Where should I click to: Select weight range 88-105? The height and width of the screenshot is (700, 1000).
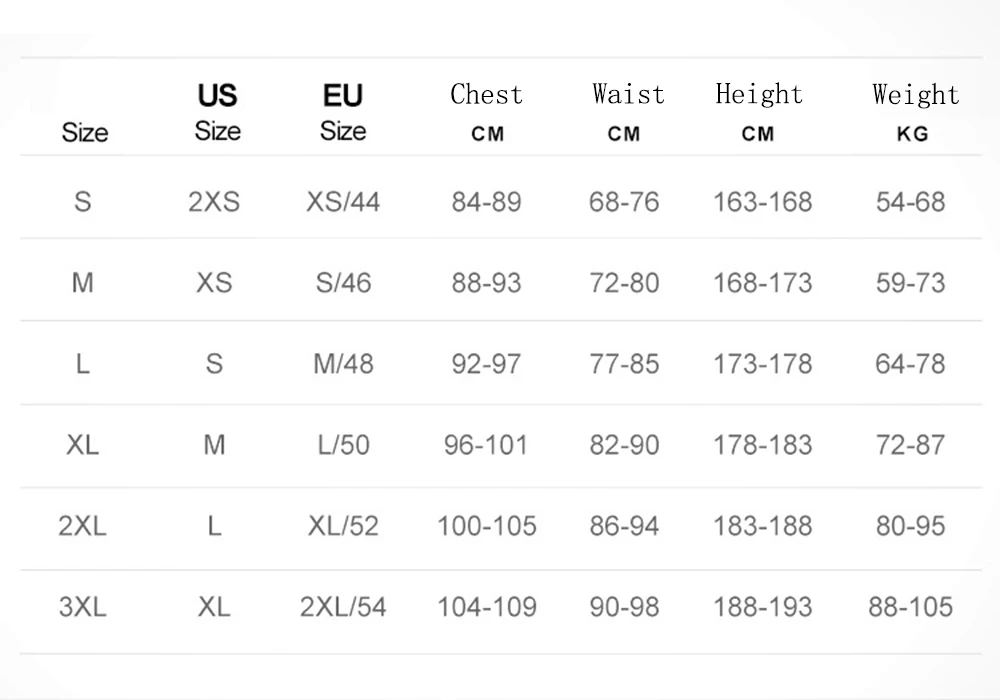910,607
